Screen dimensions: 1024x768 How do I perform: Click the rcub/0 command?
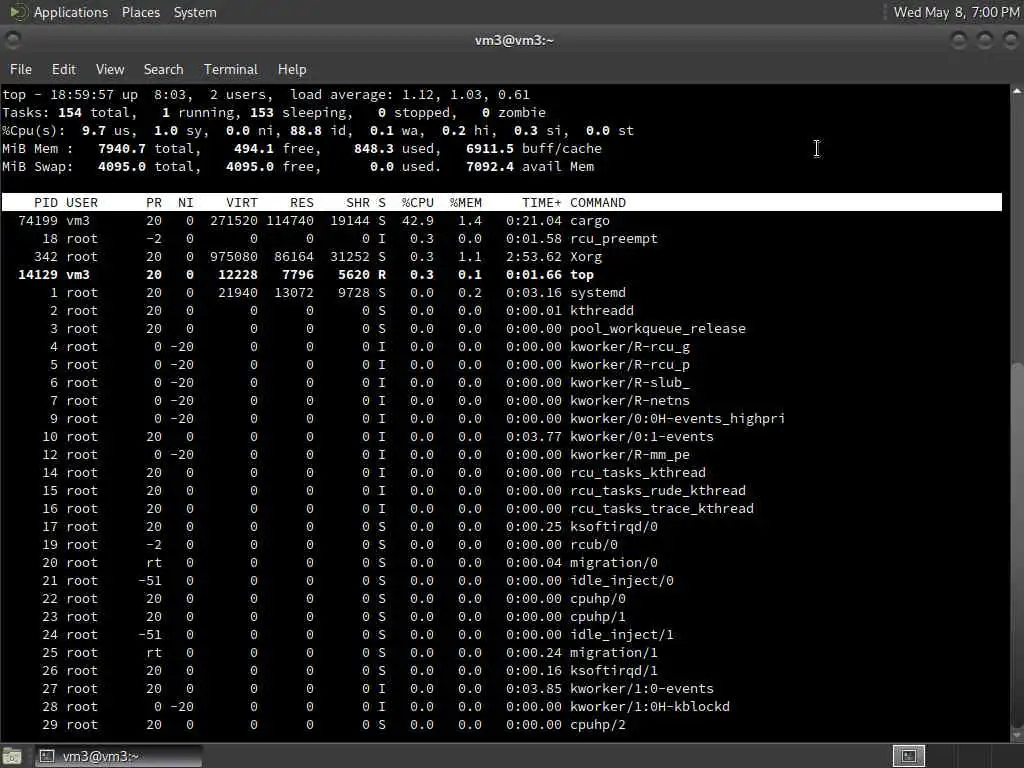click(x=594, y=545)
